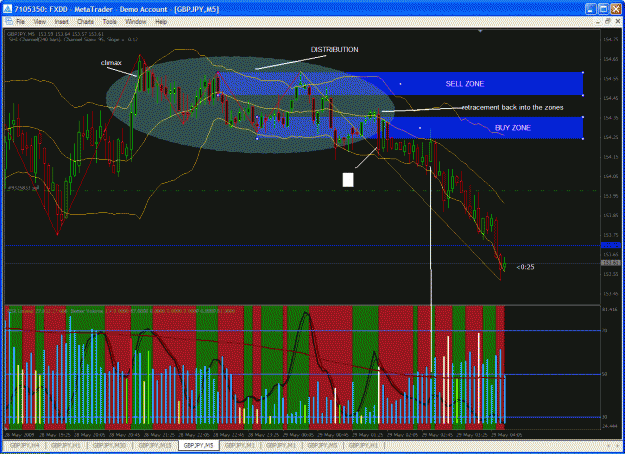Open the Tools menu
This screenshot has width=625, height=454.
(109, 22)
